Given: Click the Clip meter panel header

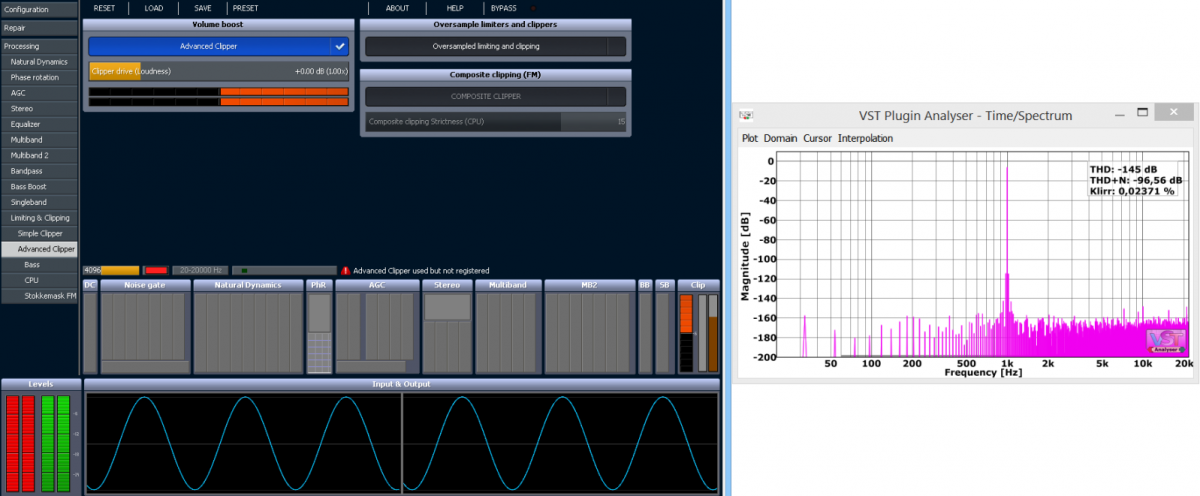Looking at the screenshot, I should [698, 285].
